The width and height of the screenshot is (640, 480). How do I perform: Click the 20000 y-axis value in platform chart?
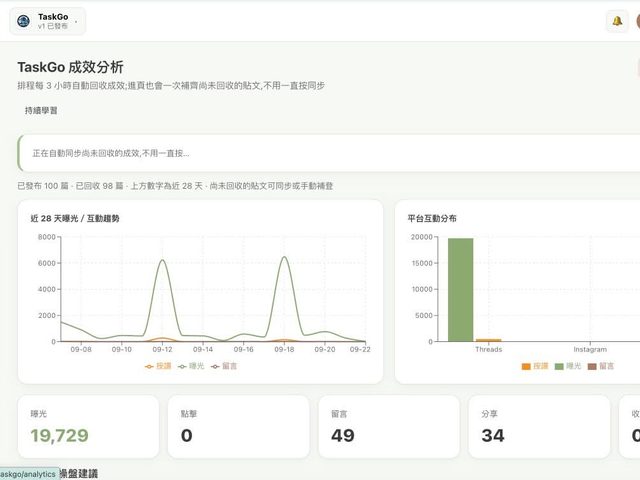click(422, 237)
